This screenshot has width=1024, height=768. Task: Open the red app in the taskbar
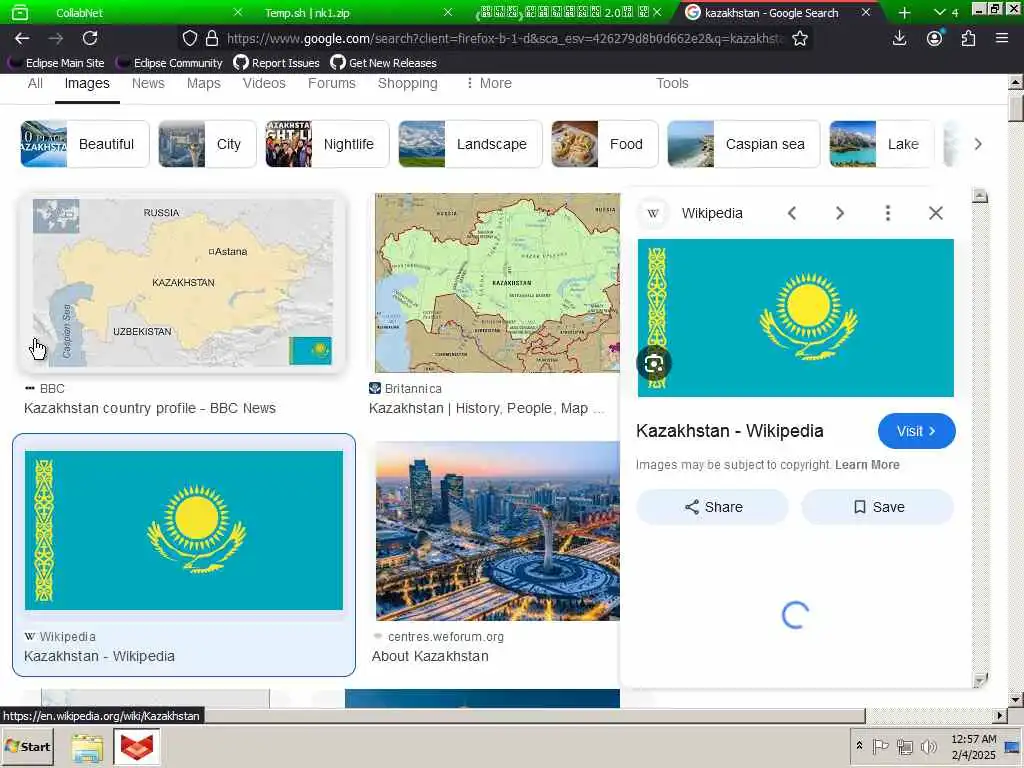pos(136,747)
